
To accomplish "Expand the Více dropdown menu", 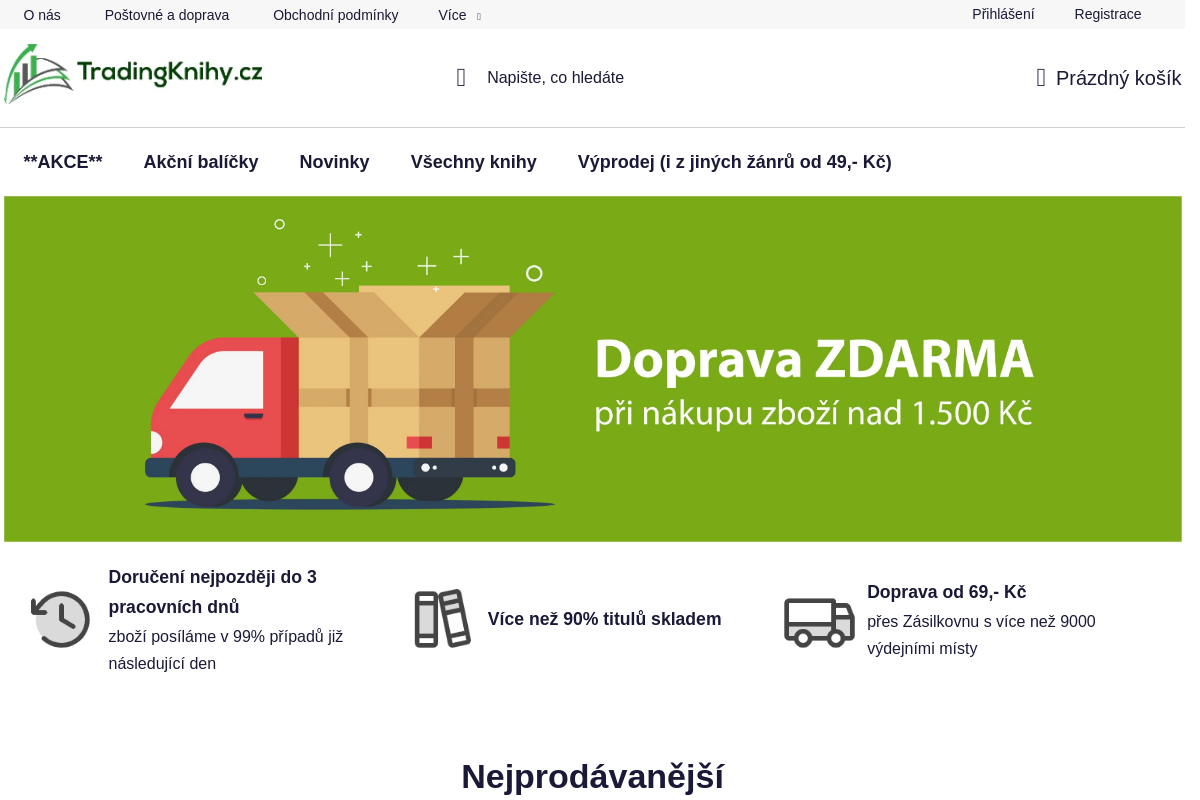I will coord(452,15).
